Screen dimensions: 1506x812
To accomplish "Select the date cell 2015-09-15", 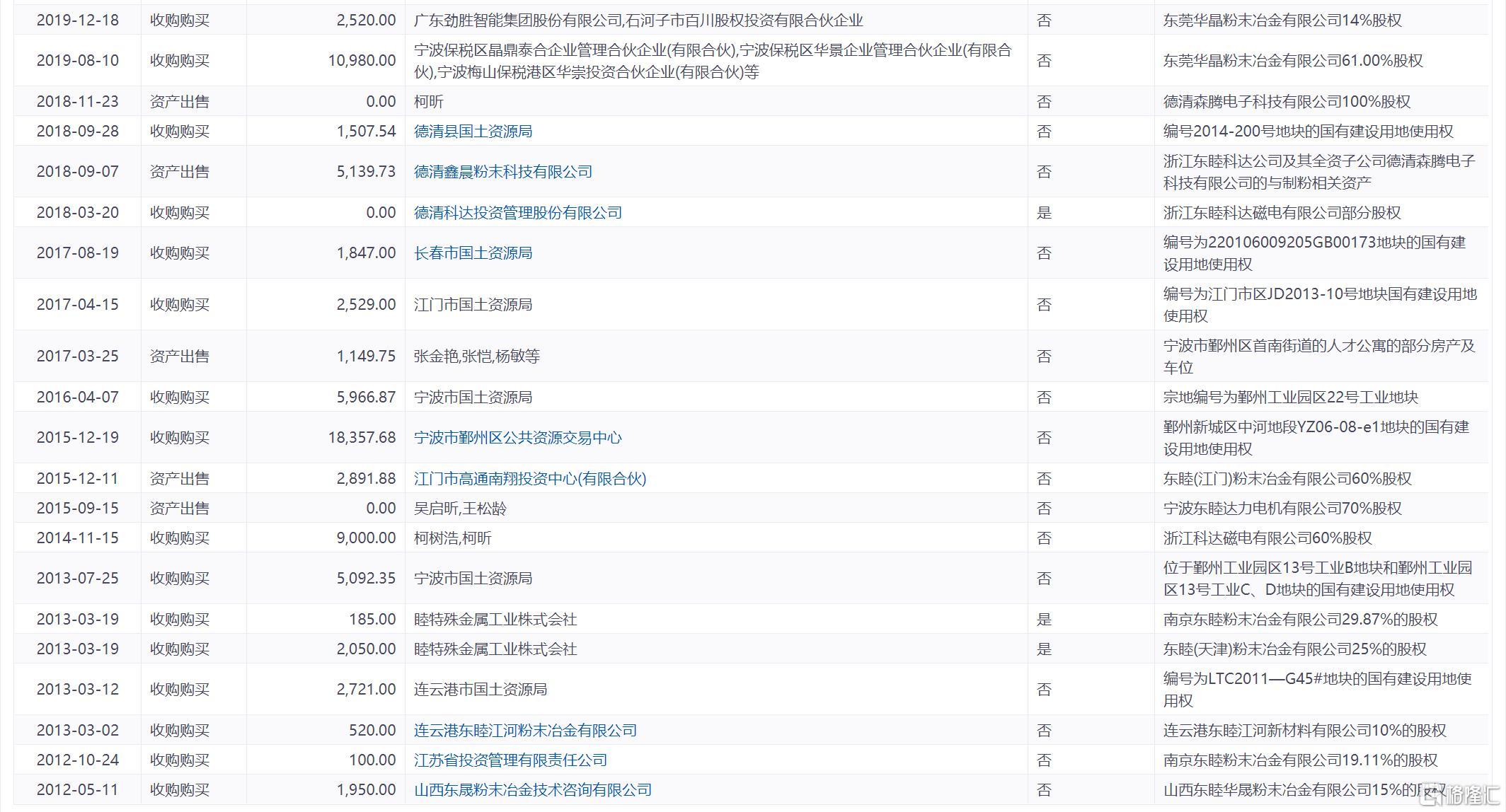I will tap(78, 508).
